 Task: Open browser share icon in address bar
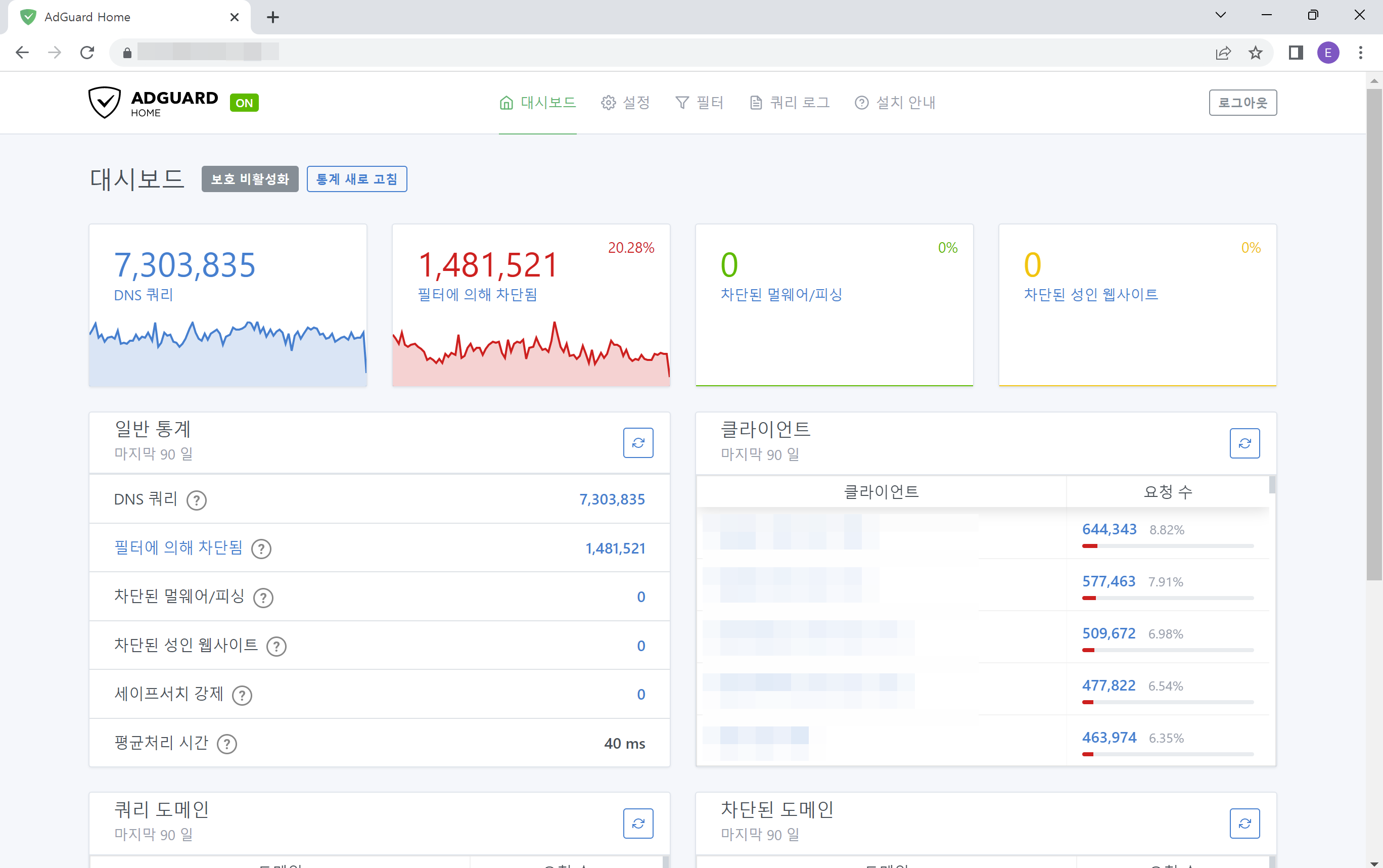click(1223, 53)
